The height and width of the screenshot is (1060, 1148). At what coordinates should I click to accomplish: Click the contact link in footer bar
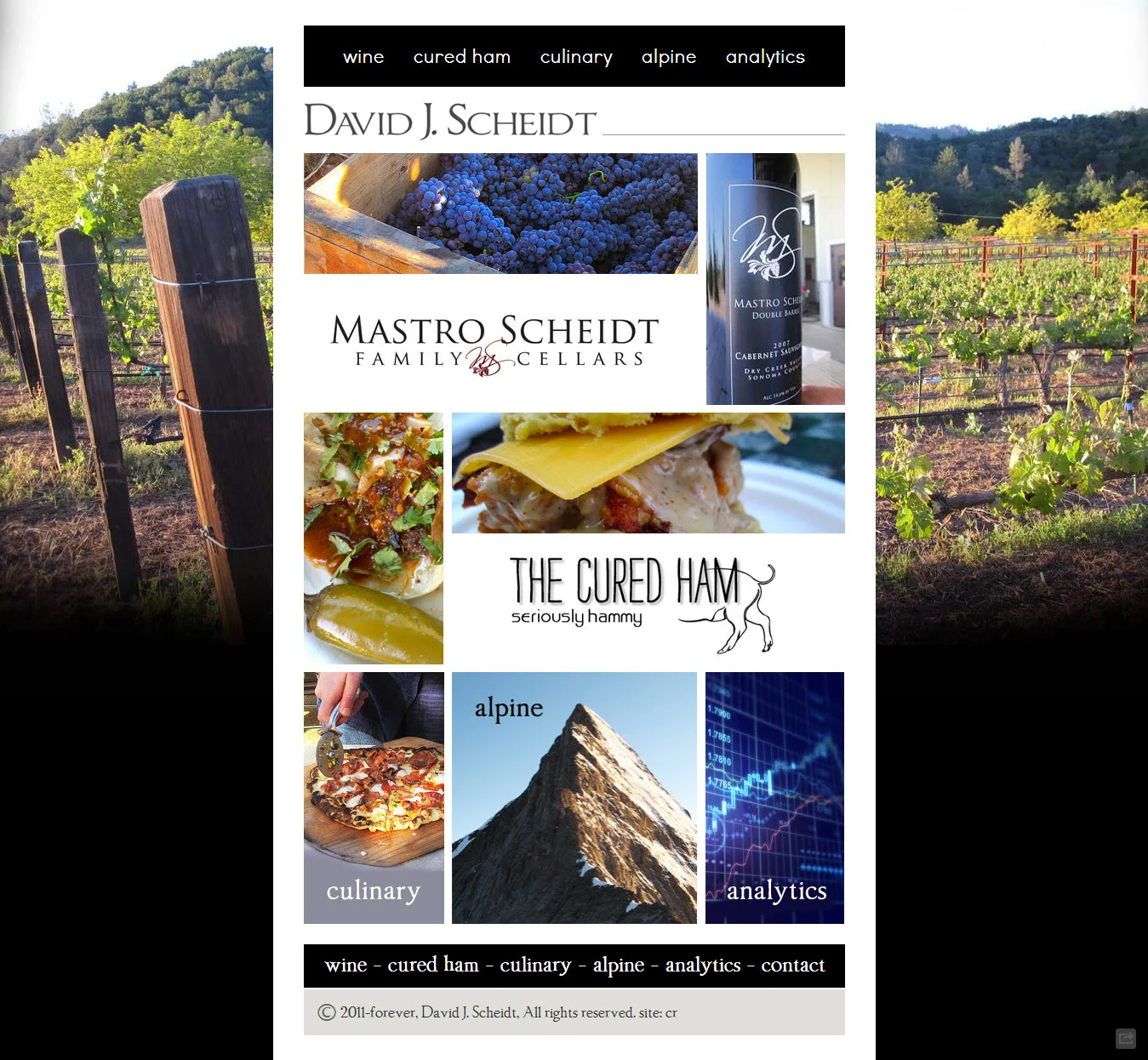tap(792, 966)
